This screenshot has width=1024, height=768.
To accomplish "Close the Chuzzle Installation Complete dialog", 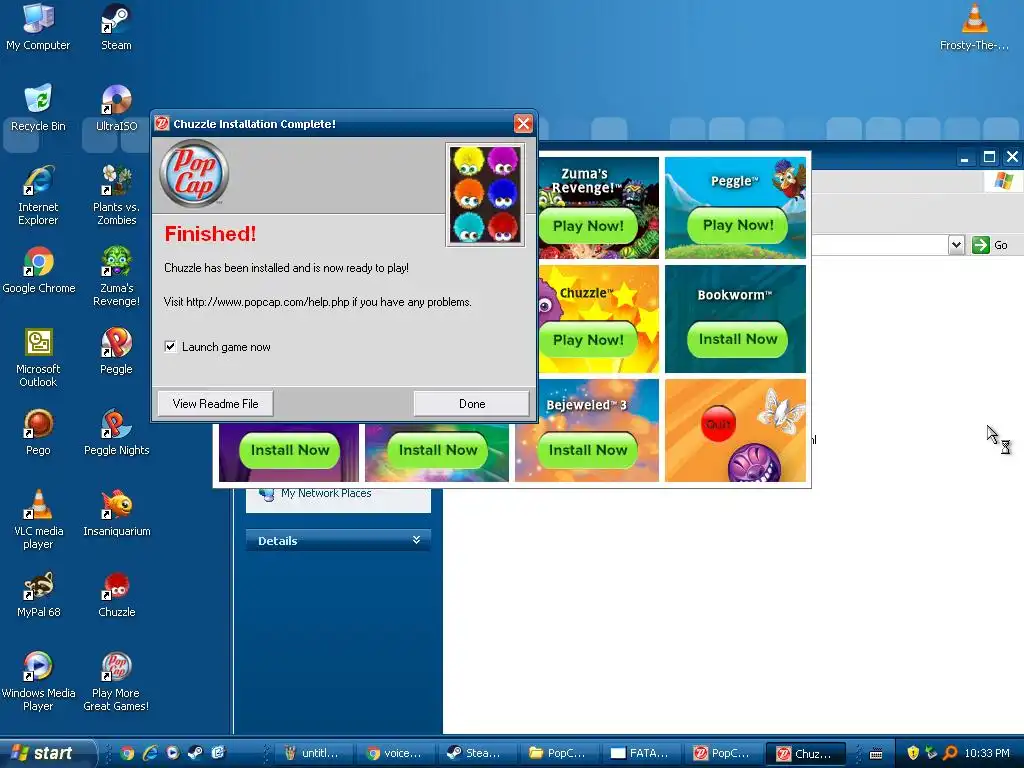I will coord(523,123).
